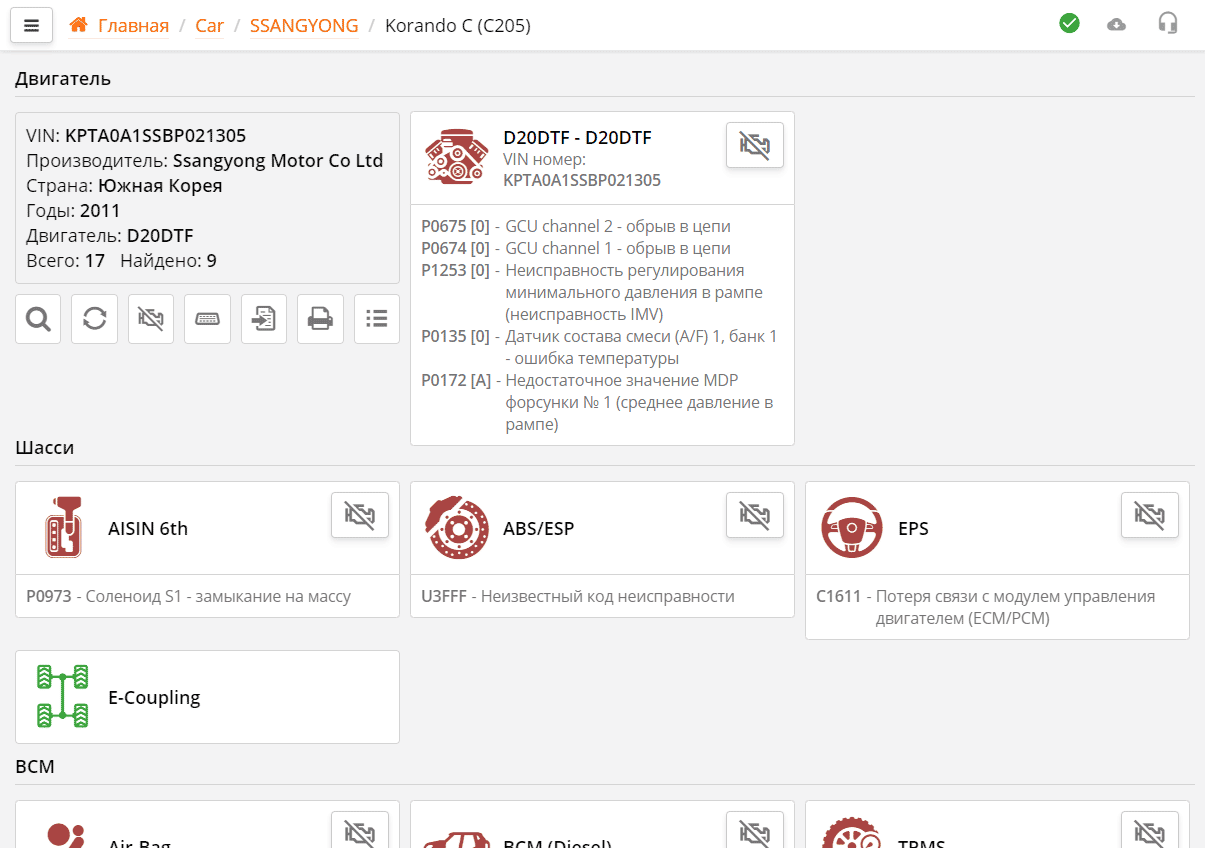1205x848 pixels.
Task: Open the list view icon
Action: pyautogui.click(x=377, y=319)
